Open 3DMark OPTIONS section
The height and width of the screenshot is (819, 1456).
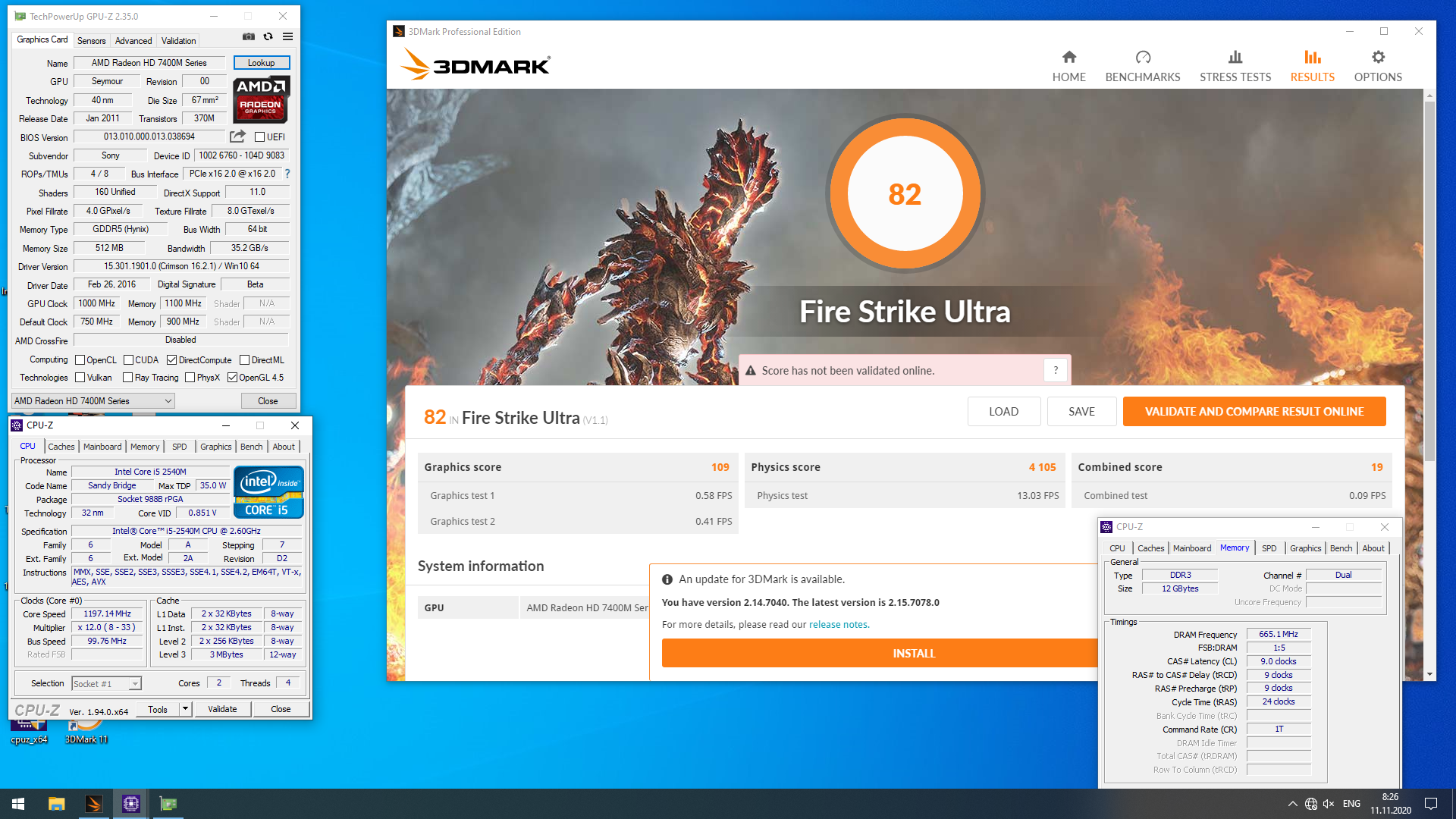coord(1378,66)
